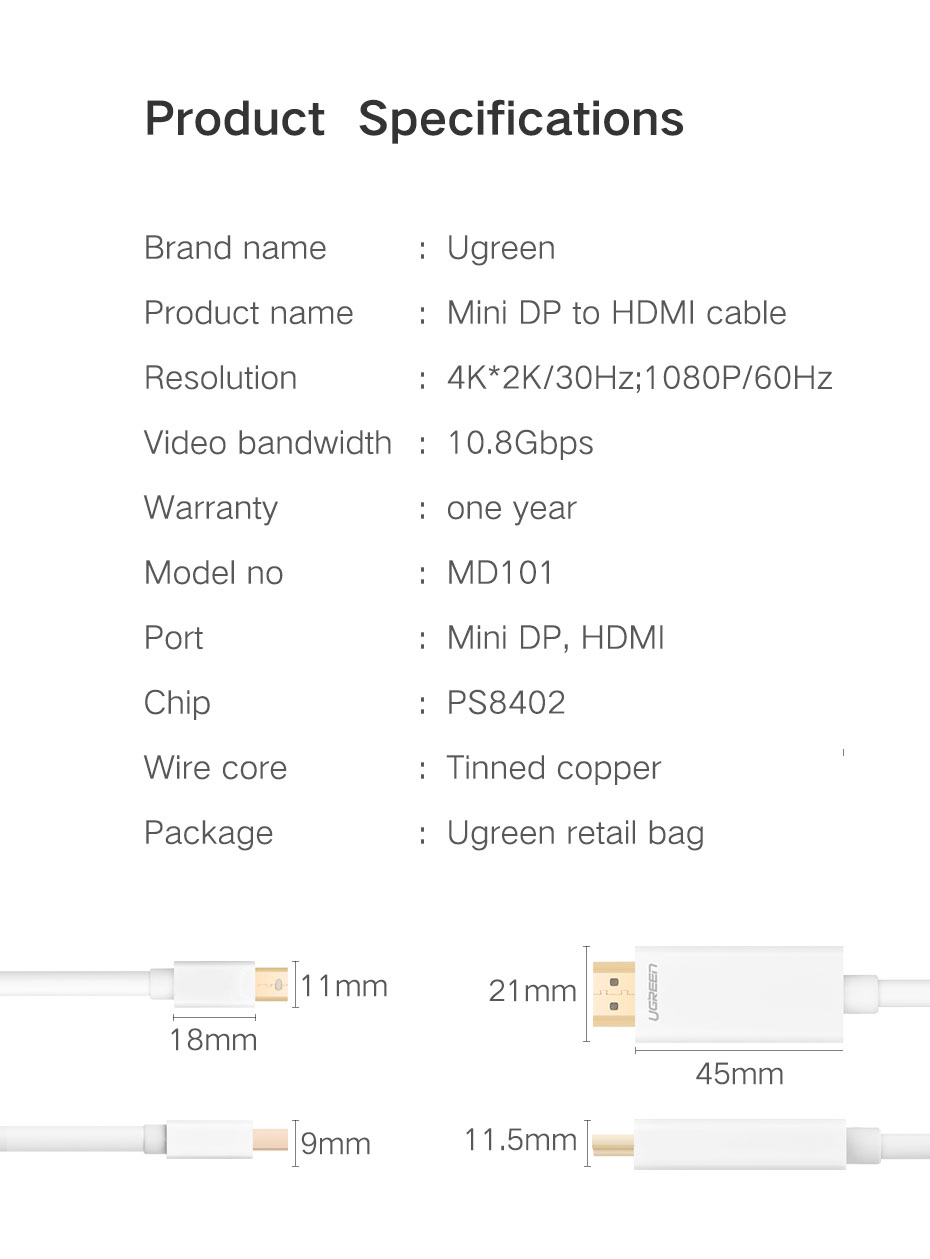This screenshot has width=930, height=1259.
Task: Click the 4K*2K/30Hz;1080P/60Hz resolution value
Action: pyautogui.click(x=640, y=378)
